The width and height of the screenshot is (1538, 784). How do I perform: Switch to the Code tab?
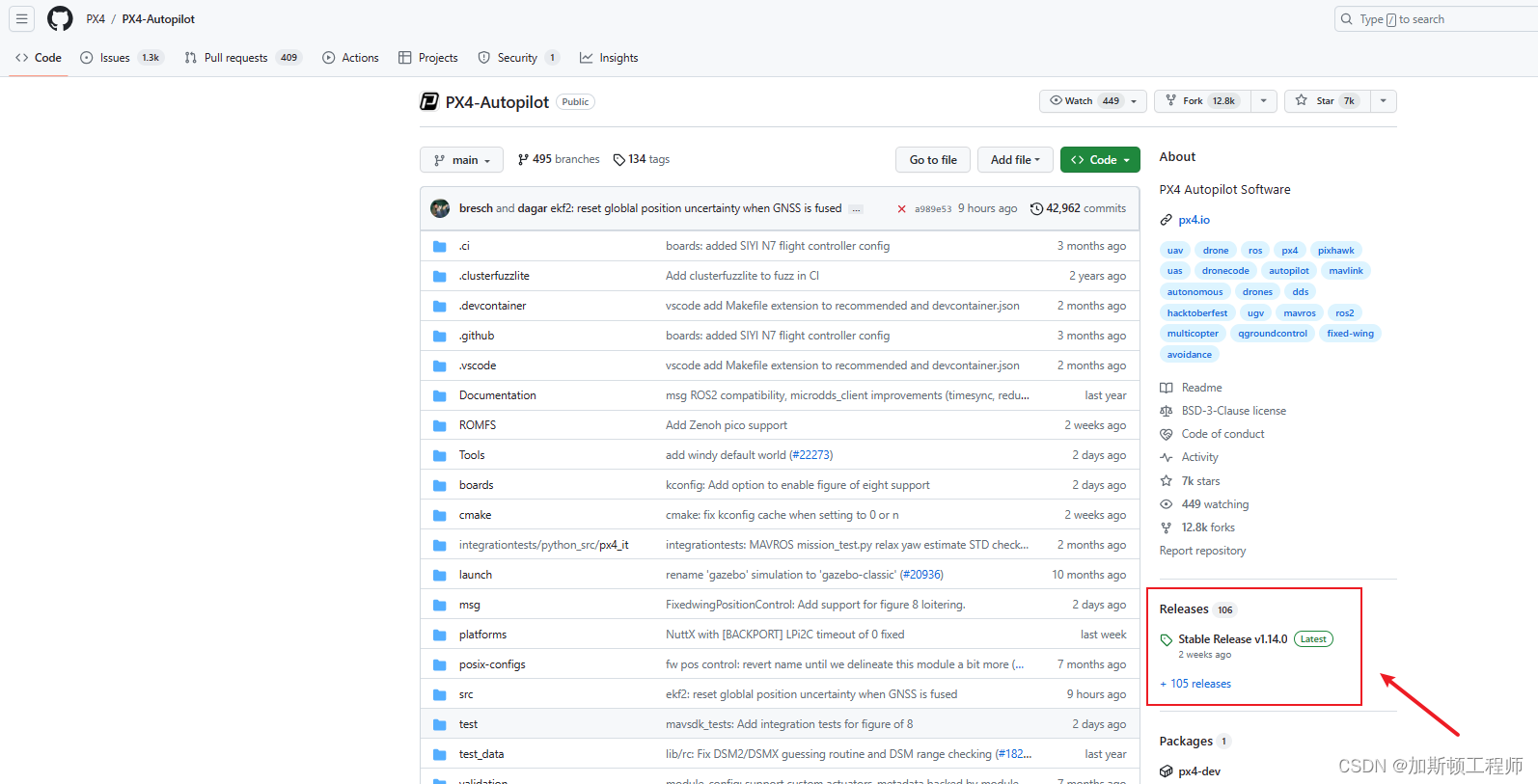[x=39, y=58]
